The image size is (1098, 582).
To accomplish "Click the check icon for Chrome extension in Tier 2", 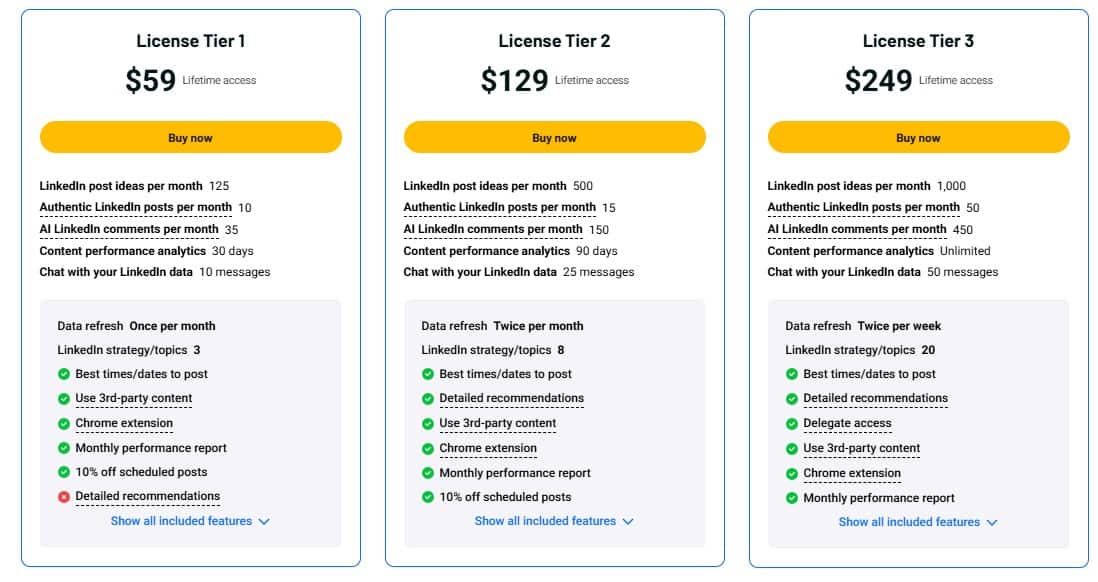I will 430,448.
